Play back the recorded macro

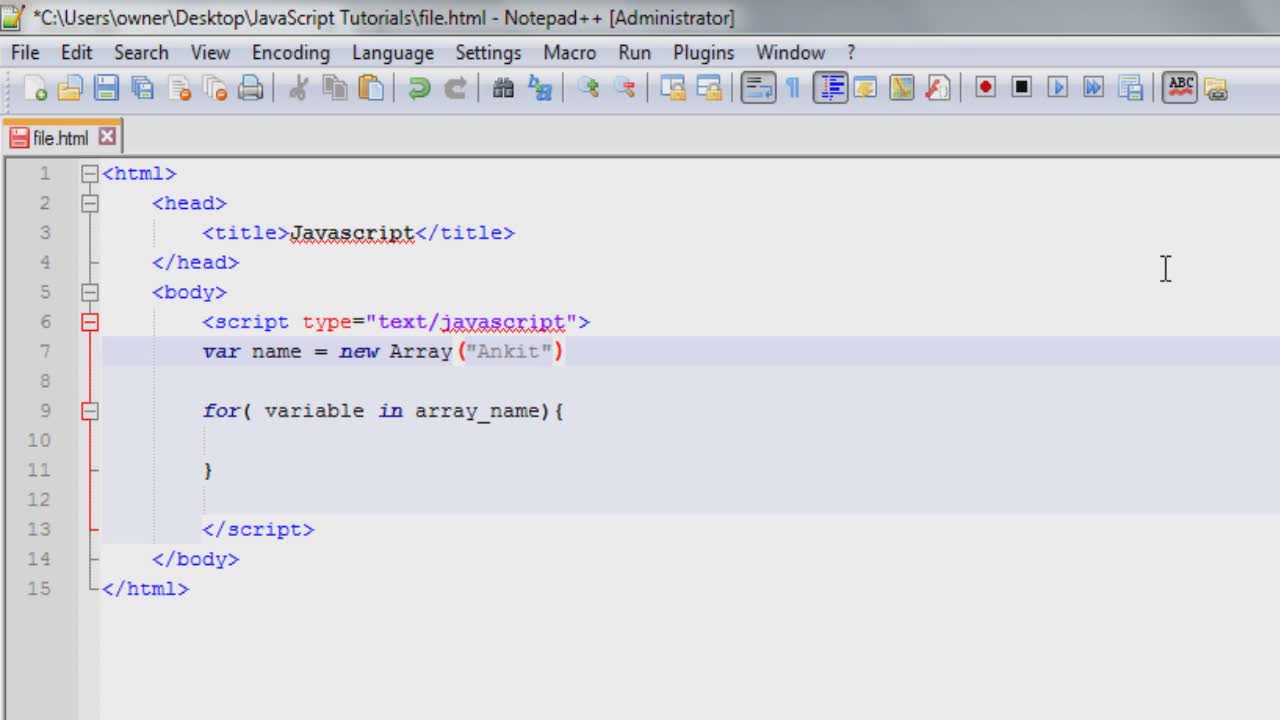click(1057, 88)
